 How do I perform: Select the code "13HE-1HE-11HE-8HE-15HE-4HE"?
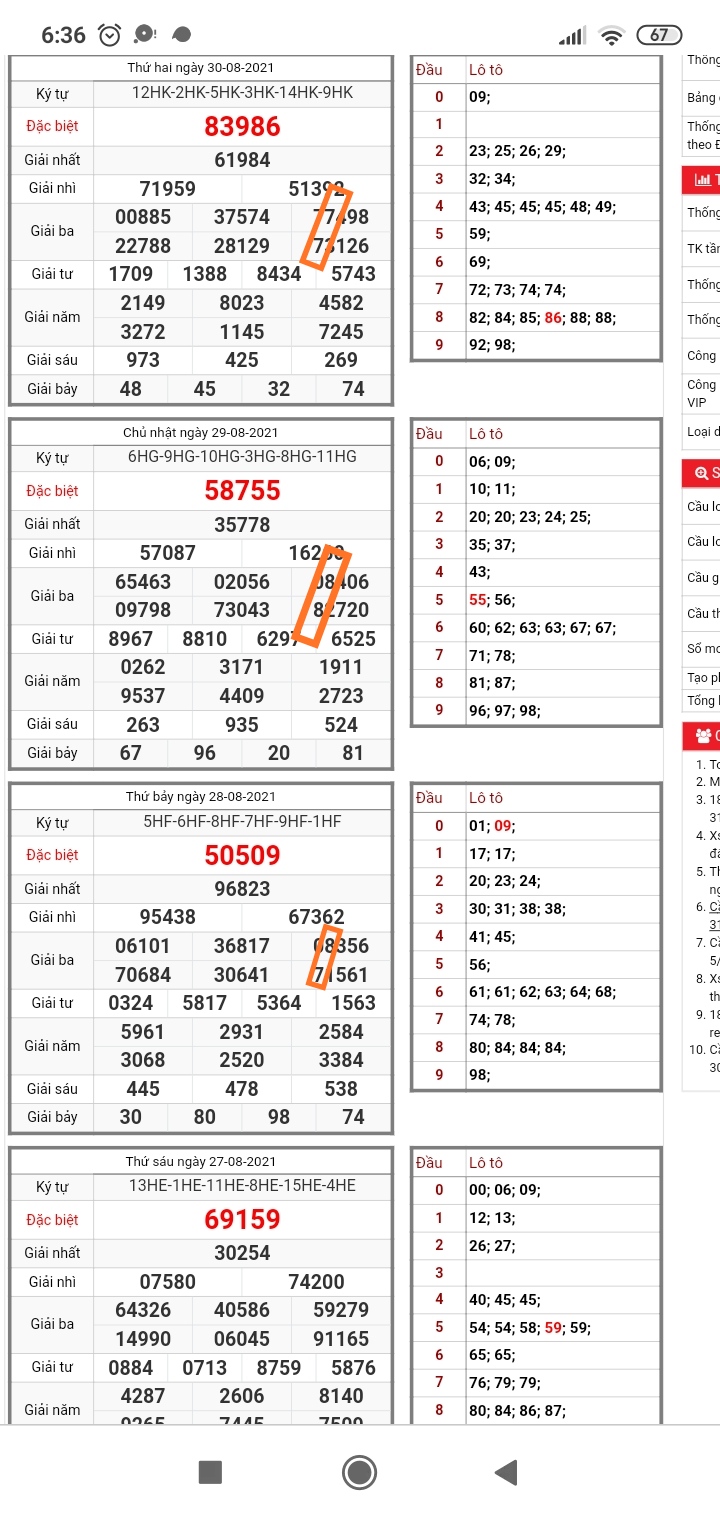242,1186
